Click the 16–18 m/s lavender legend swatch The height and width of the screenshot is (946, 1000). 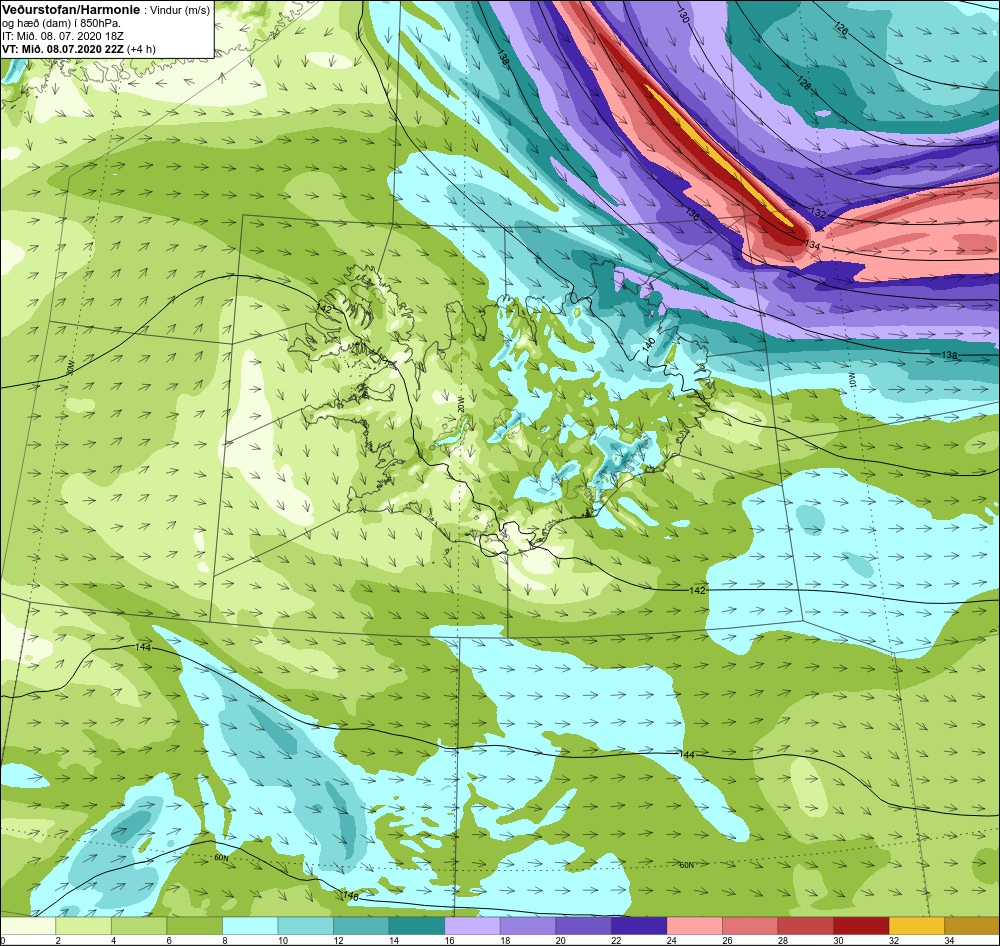coord(472,926)
